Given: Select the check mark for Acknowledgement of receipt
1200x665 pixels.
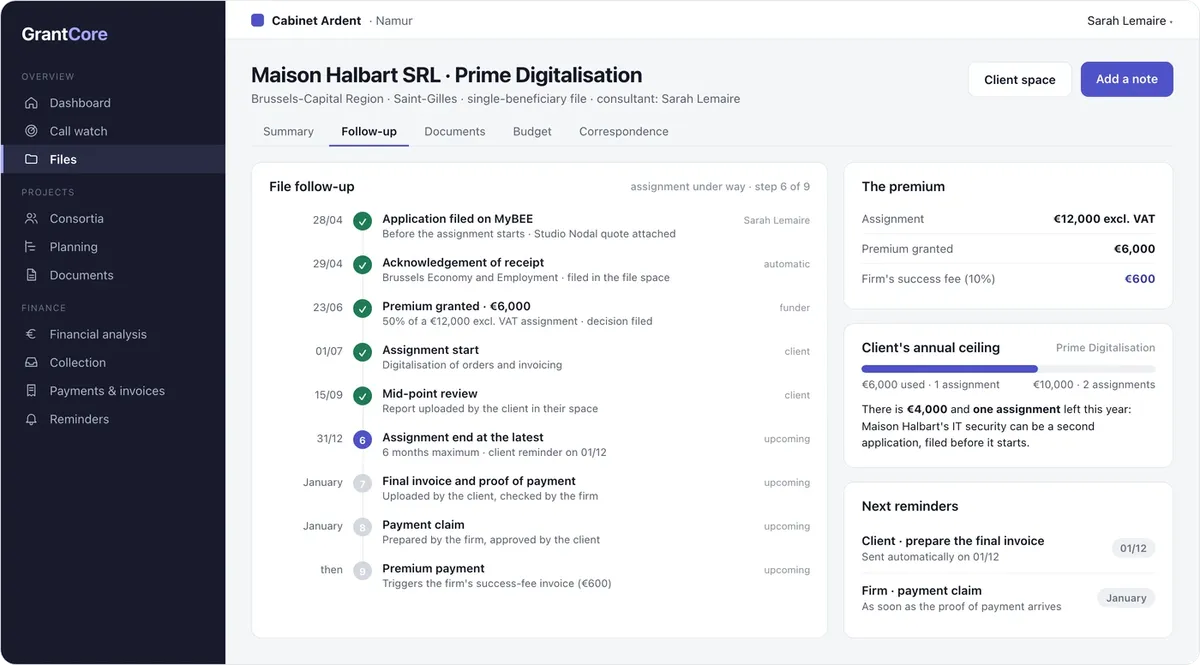Looking at the screenshot, I should [x=363, y=265].
